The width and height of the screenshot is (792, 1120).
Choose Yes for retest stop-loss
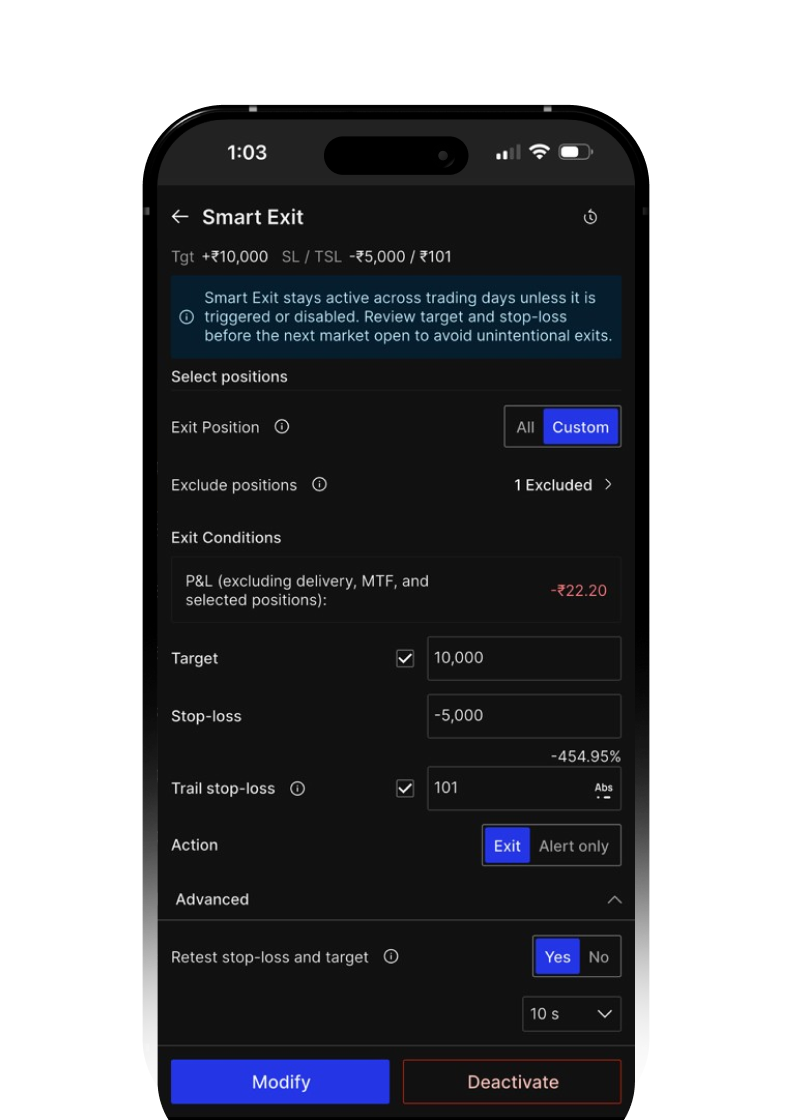tap(557, 957)
